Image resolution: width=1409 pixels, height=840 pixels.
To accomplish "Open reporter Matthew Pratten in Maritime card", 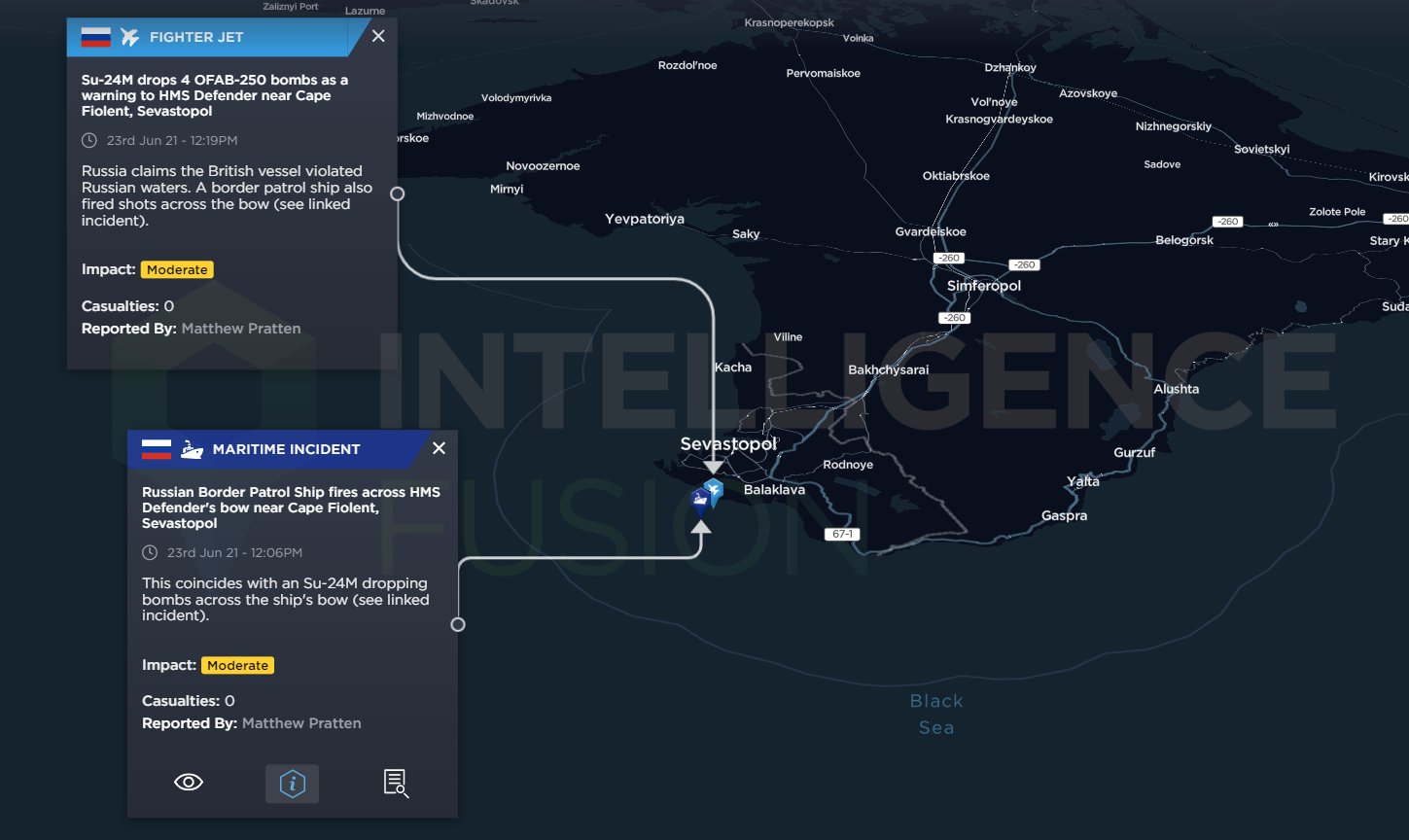I will click(x=301, y=723).
